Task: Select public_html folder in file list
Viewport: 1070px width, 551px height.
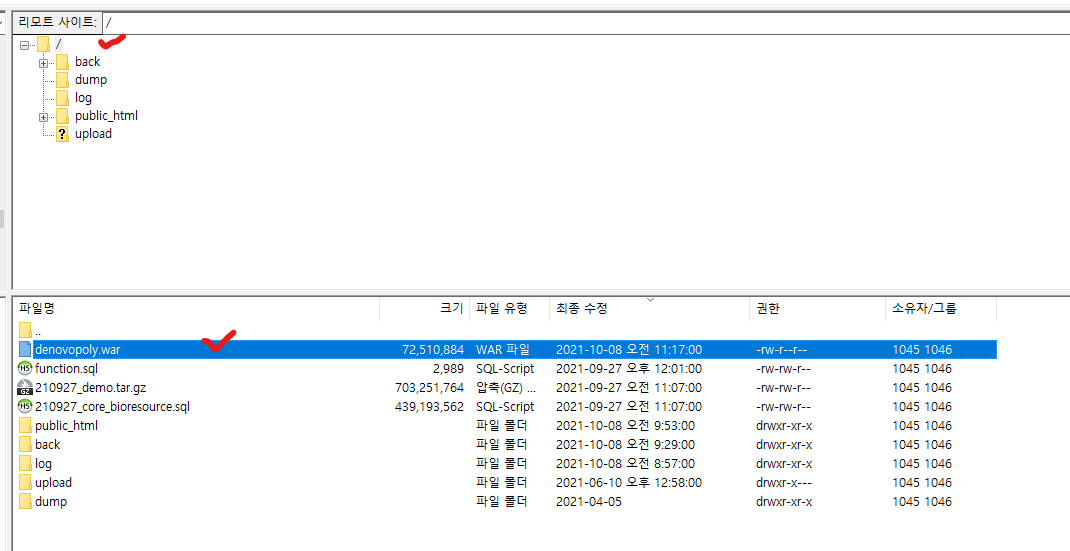Action: [x=506, y=425]
